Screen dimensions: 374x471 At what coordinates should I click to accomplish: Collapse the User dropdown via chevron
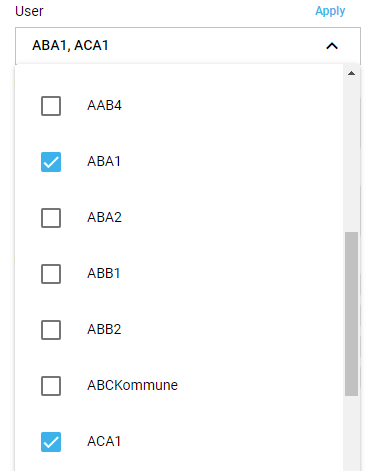pyautogui.click(x=332, y=46)
